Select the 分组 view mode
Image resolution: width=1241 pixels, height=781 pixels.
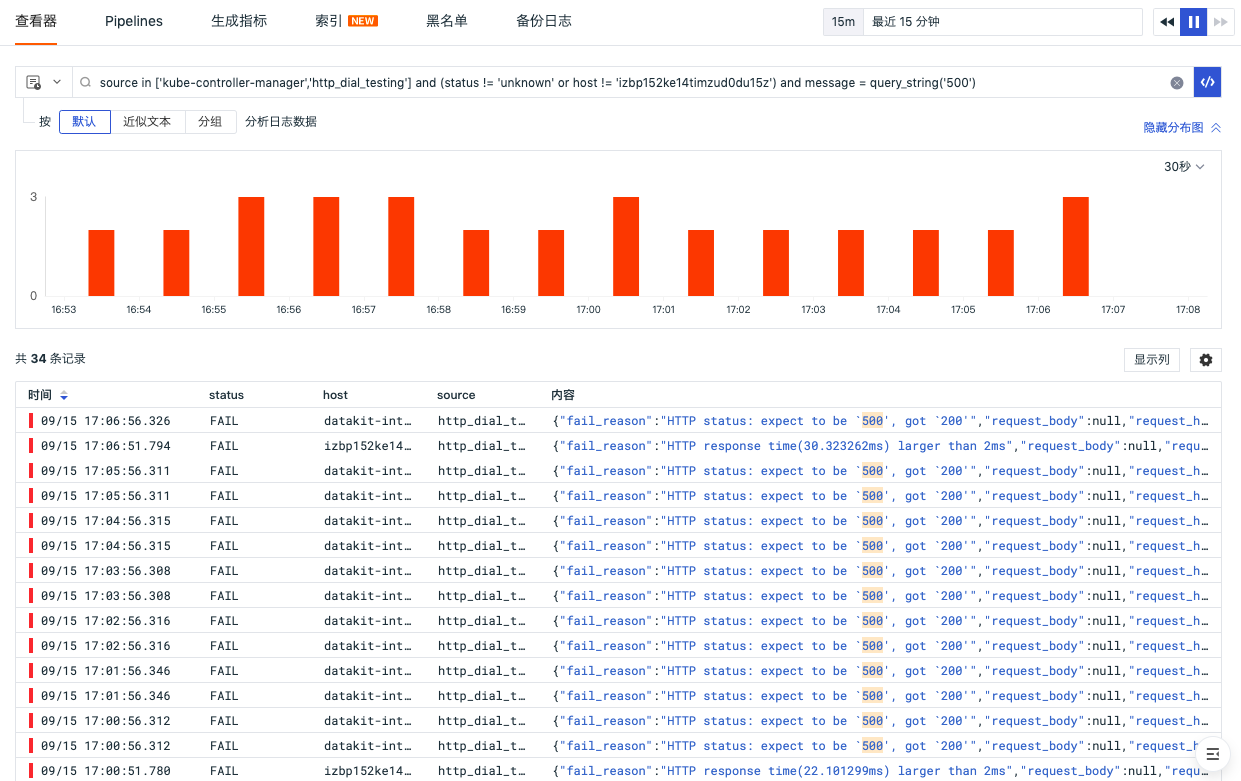tap(210, 122)
